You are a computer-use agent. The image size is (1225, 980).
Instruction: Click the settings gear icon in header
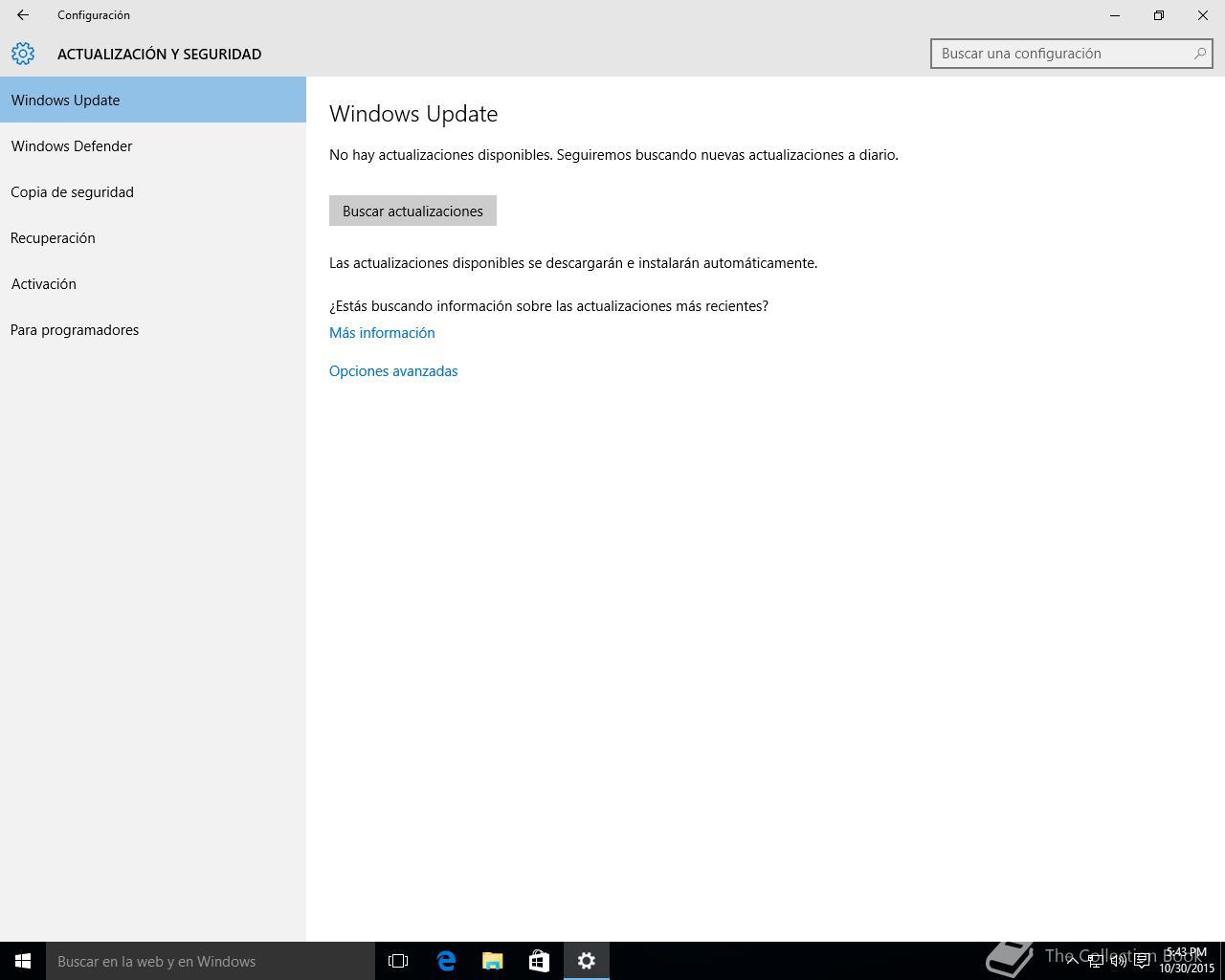[23, 54]
